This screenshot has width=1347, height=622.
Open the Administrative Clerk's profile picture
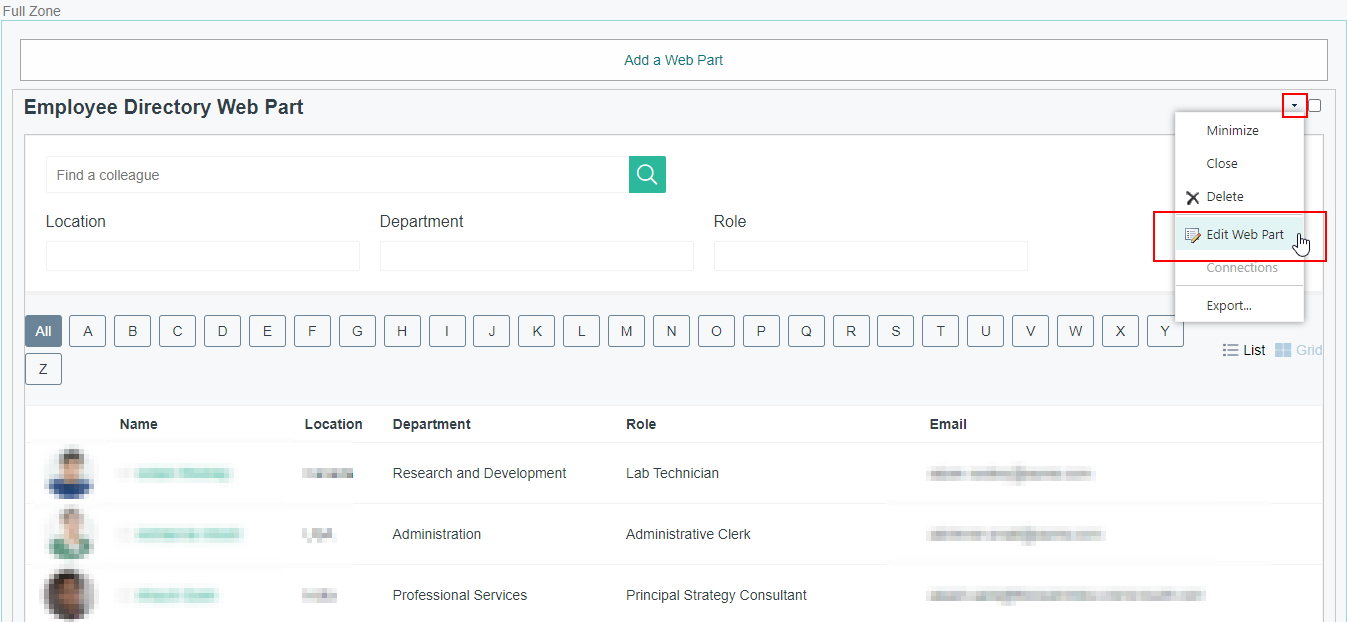pos(70,534)
